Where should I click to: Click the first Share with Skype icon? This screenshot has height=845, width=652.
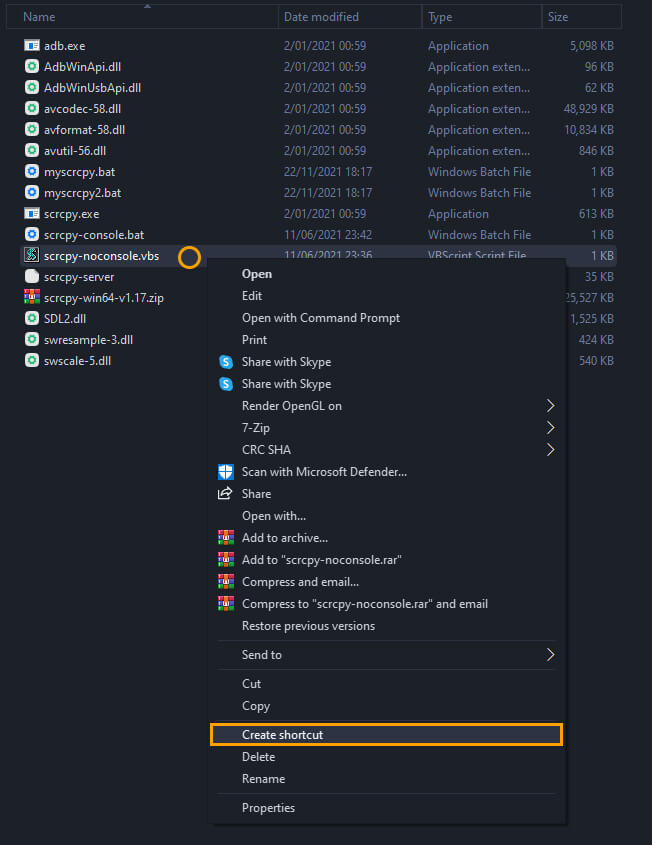(x=226, y=362)
